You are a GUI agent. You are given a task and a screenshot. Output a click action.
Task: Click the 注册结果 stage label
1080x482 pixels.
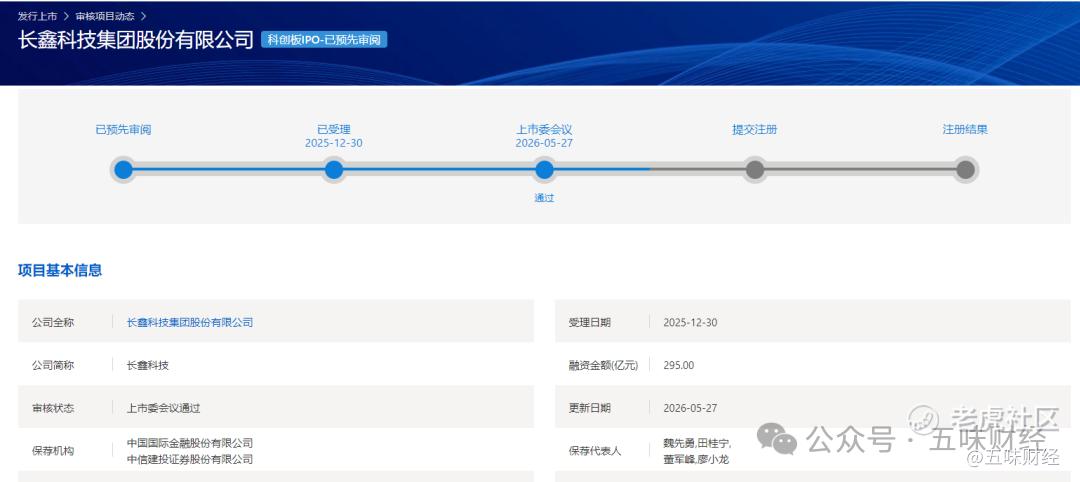click(x=966, y=129)
